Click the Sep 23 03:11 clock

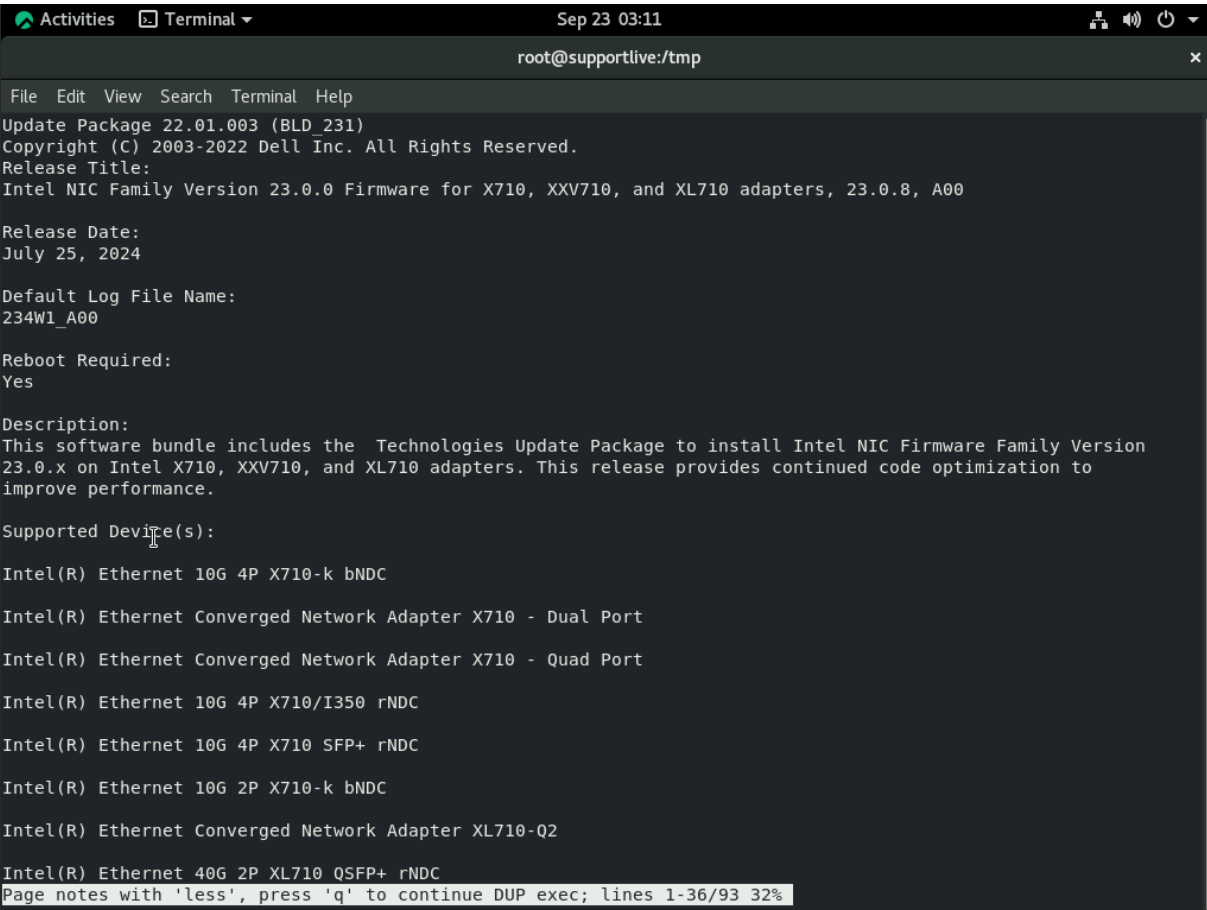pyautogui.click(x=608, y=17)
